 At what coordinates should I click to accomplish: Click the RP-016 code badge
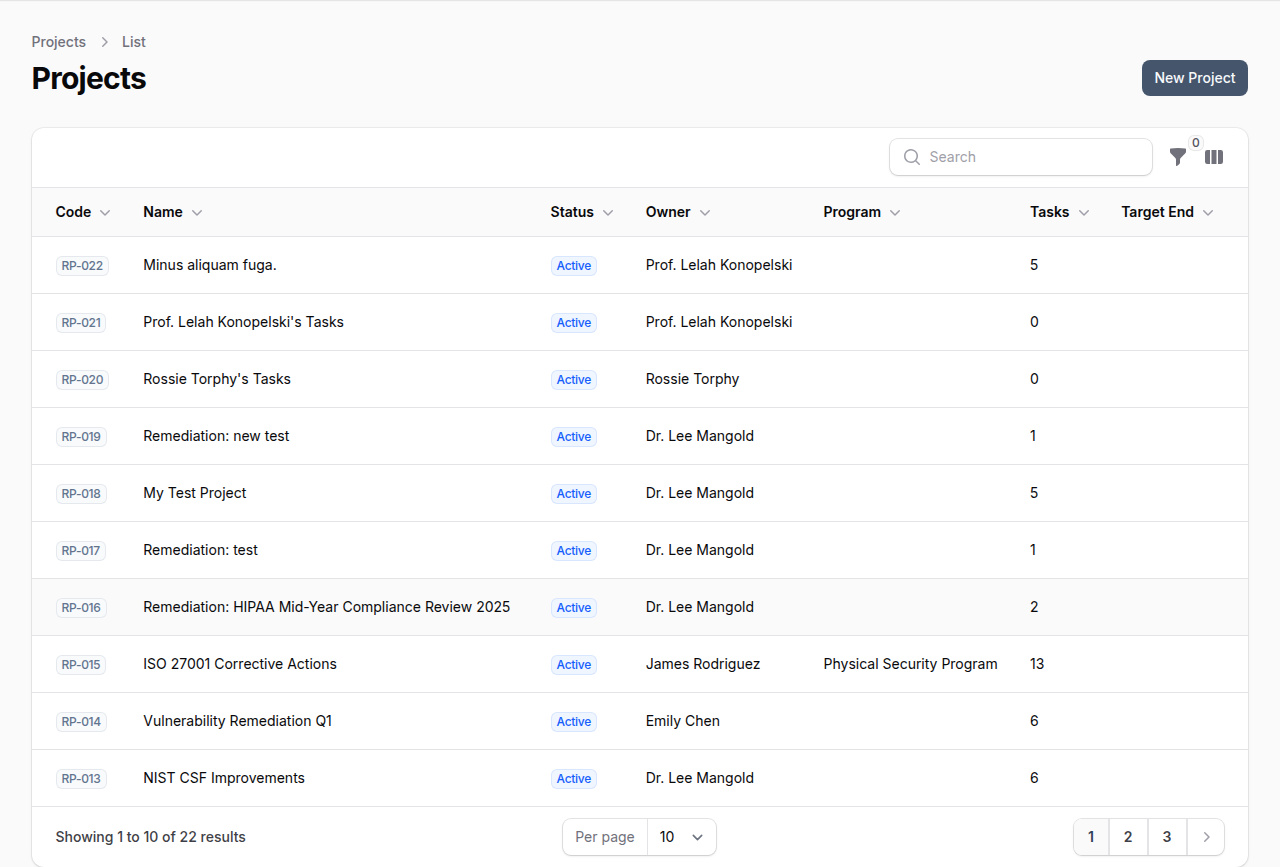pyautogui.click(x=81, y=607)
